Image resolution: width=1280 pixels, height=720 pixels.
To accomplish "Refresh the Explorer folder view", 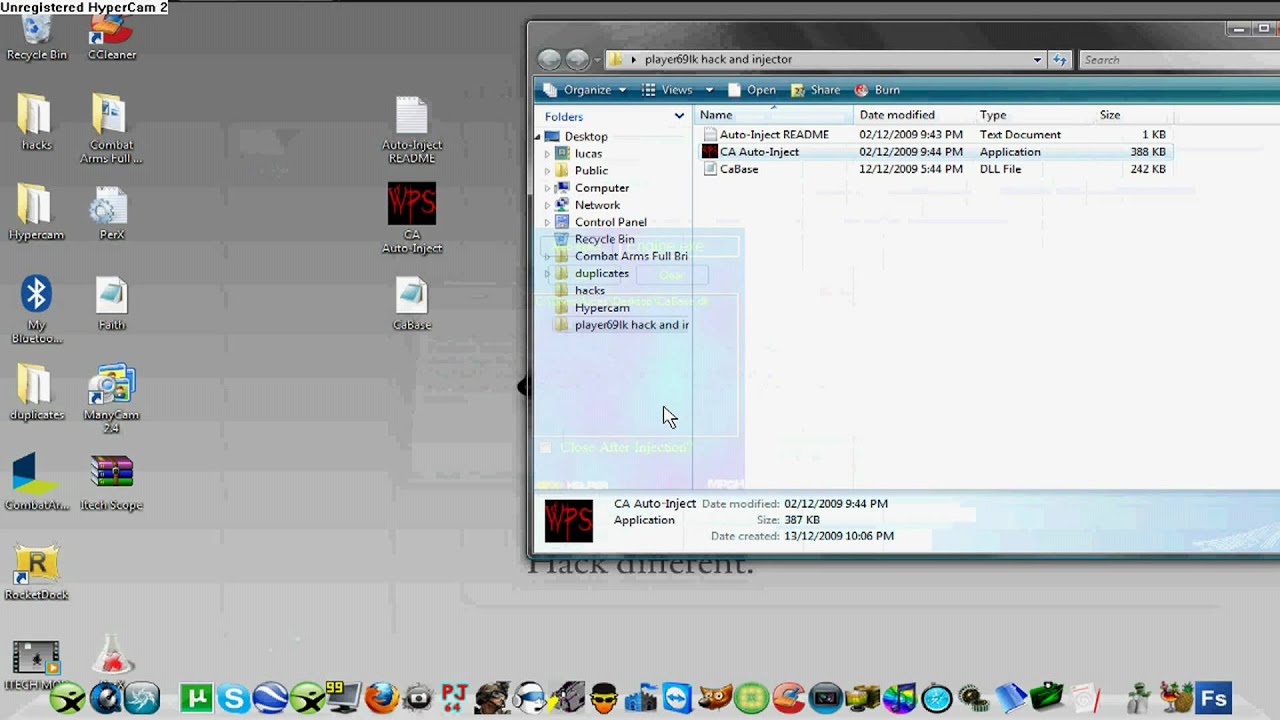I will pyautogui.click(x=1060, y=60).
